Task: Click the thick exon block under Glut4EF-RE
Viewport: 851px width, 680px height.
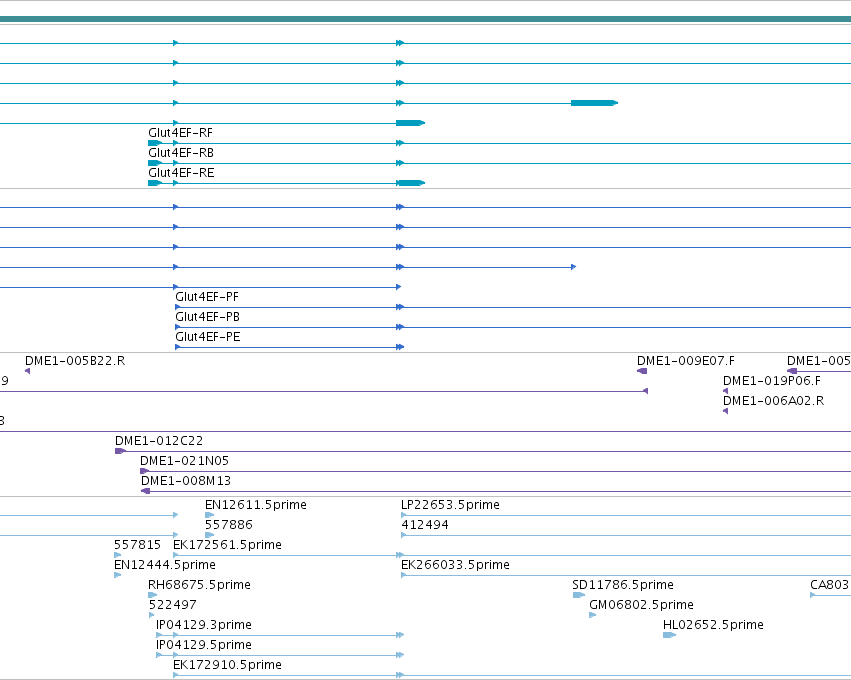Action: click(x=410, y=183)
